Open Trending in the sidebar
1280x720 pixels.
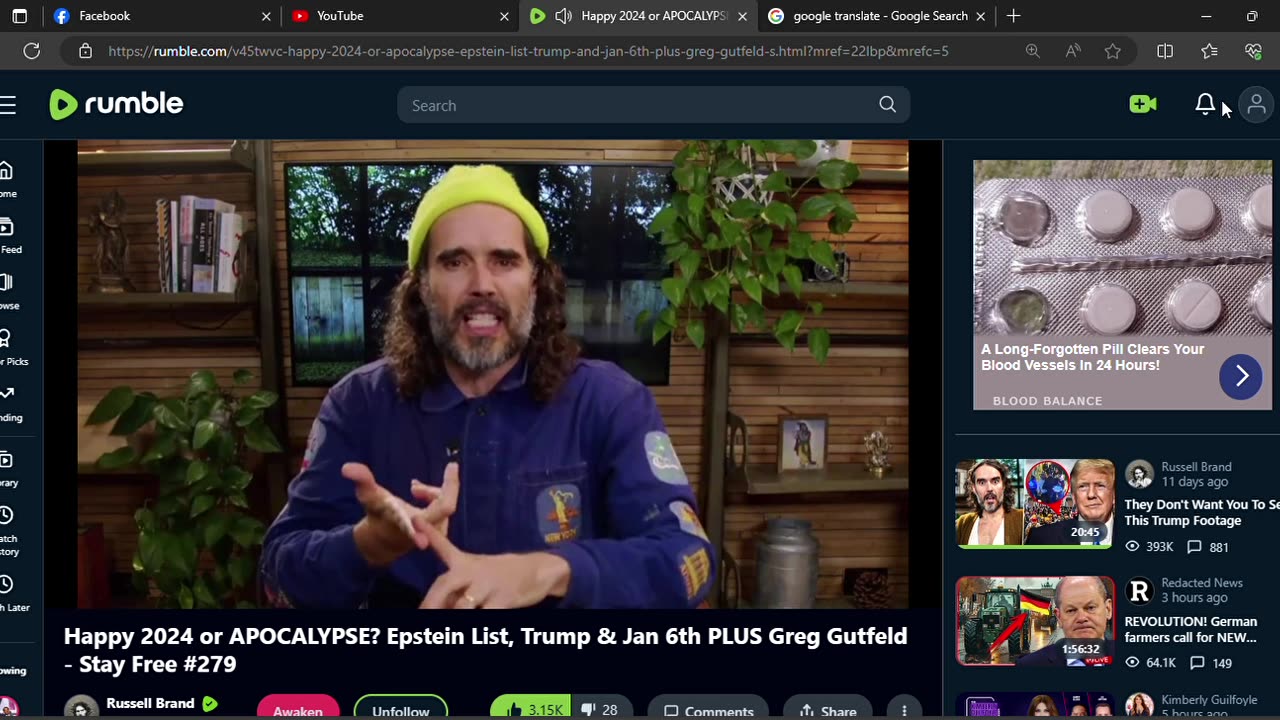9,404
